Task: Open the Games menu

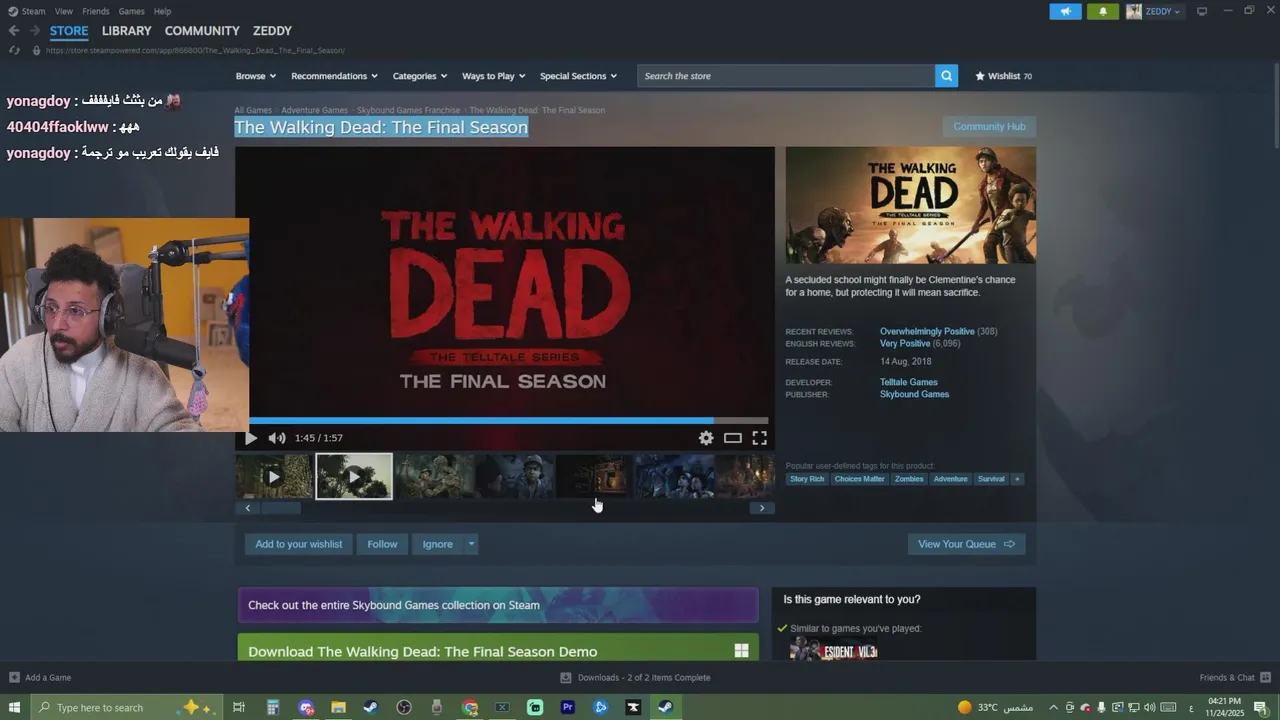Action: 131,11
